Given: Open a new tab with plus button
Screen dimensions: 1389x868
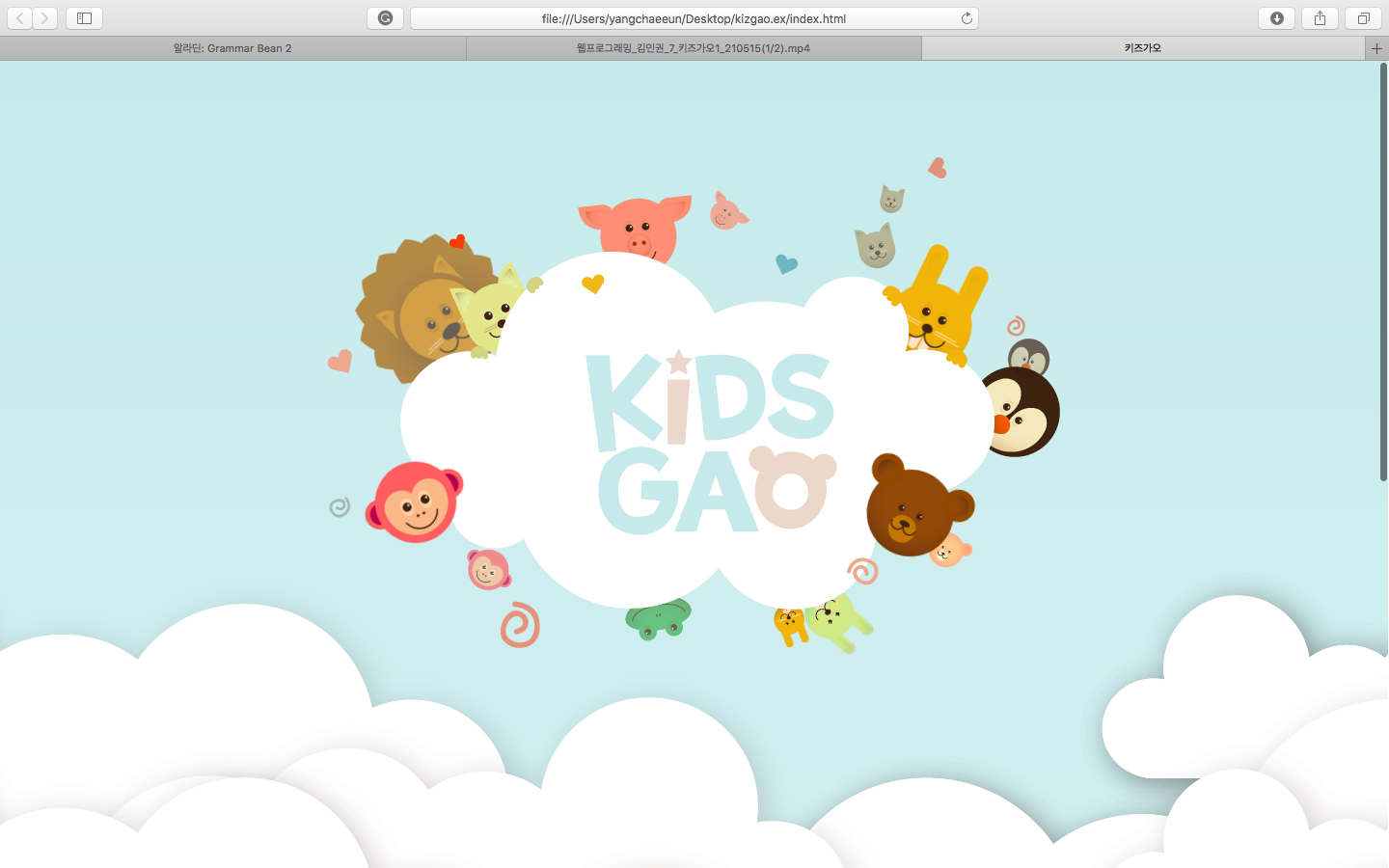Looking at the screenshot, I should (1376, 48).
